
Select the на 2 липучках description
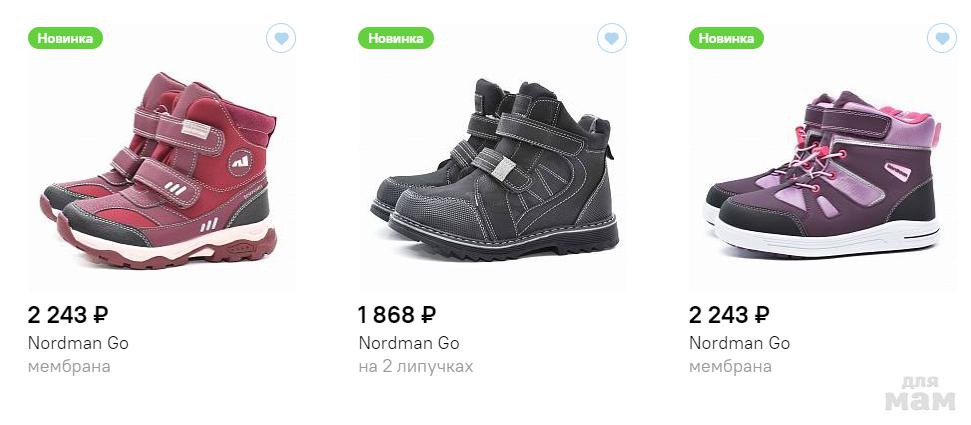pyautogui.click(x=415, y=367)
